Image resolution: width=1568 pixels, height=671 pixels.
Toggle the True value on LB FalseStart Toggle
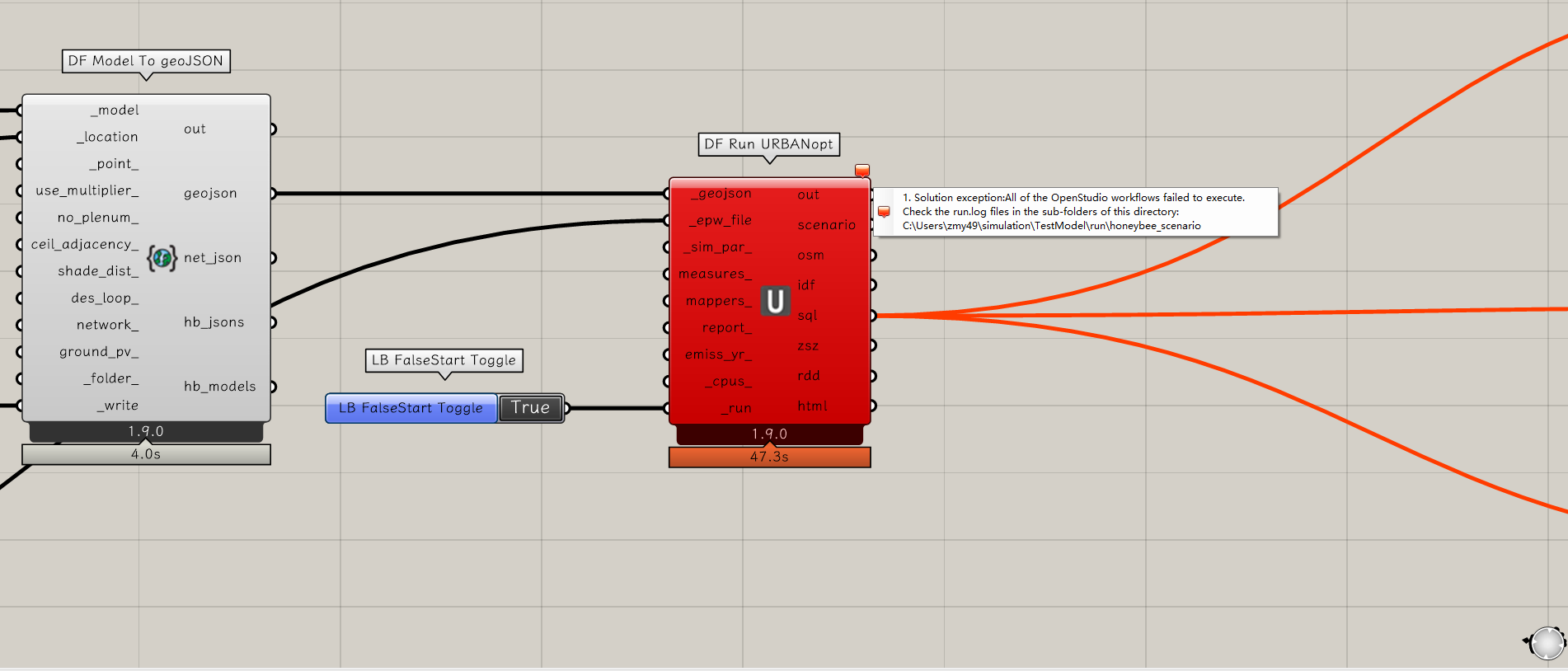coord(530,408)
